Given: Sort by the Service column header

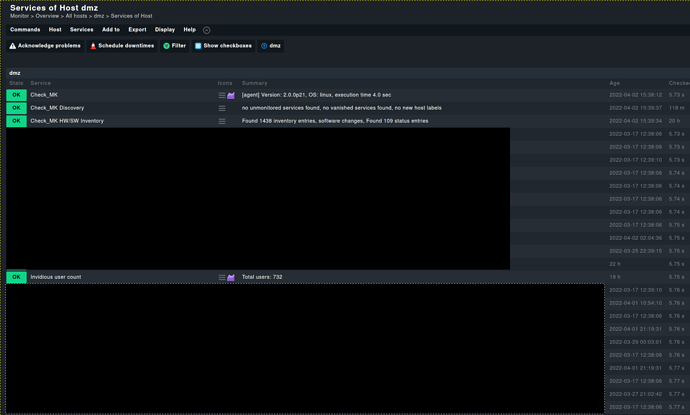Looking at the screenshot, I should (40, 83).
